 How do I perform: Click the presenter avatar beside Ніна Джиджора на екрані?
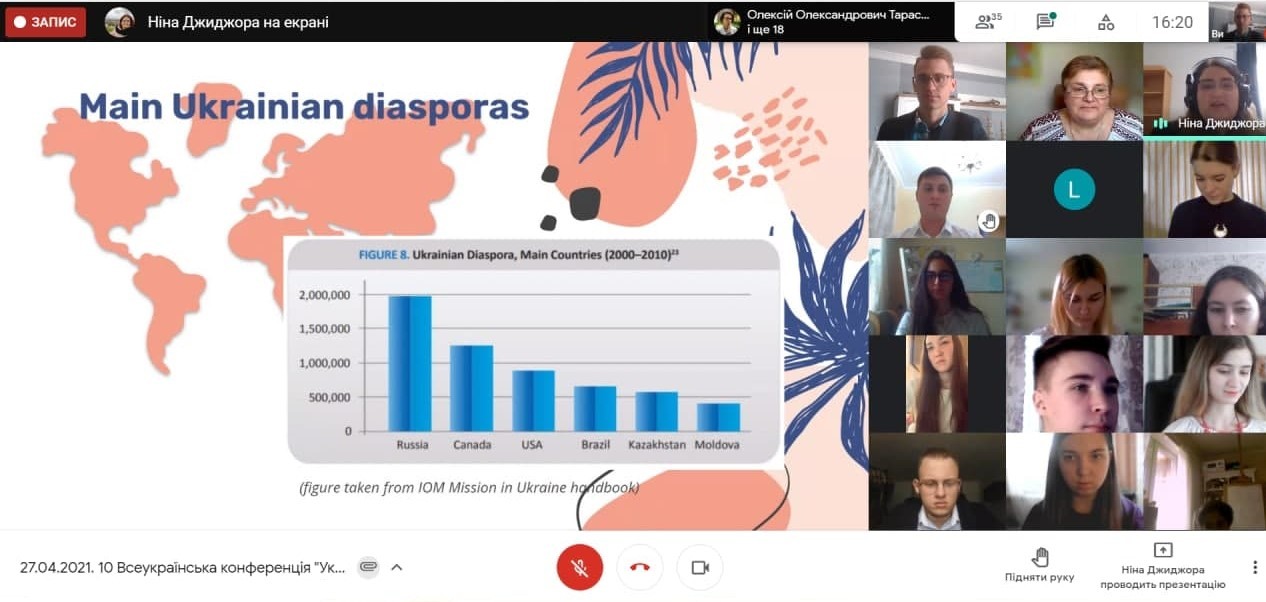click(120, 22)
